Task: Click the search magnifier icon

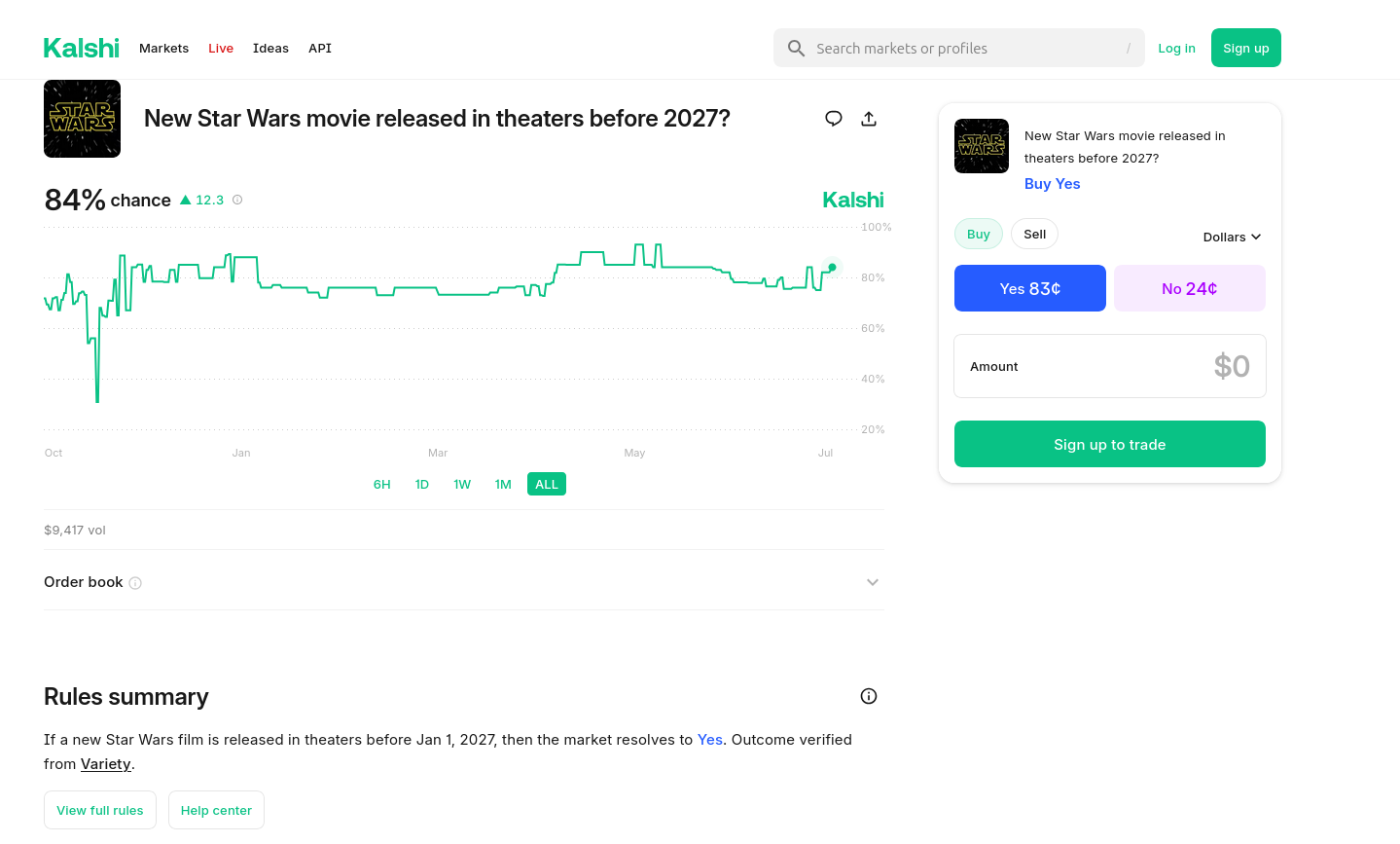Action: (x=796, y=48)
